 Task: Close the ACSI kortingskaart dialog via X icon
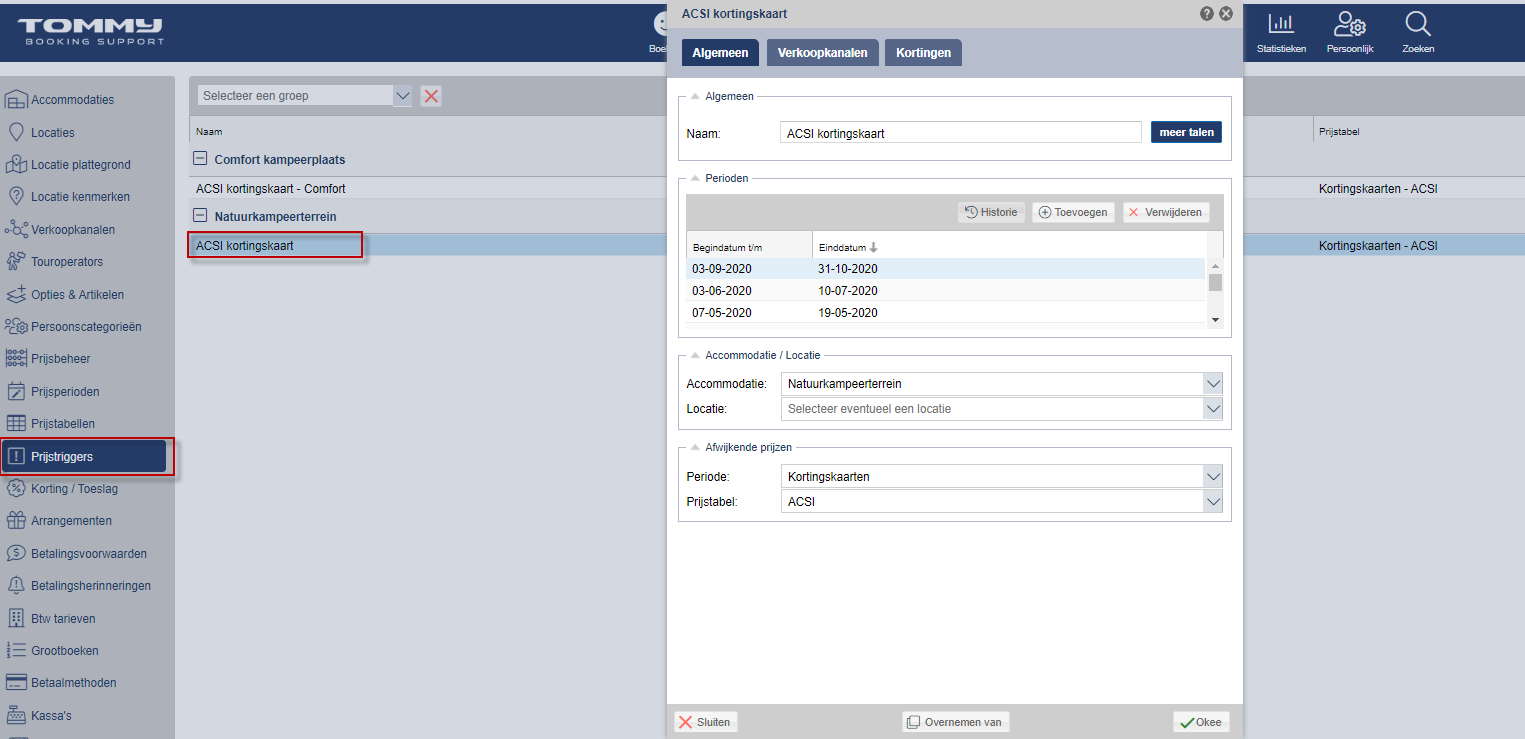[x=1226, y=14]
